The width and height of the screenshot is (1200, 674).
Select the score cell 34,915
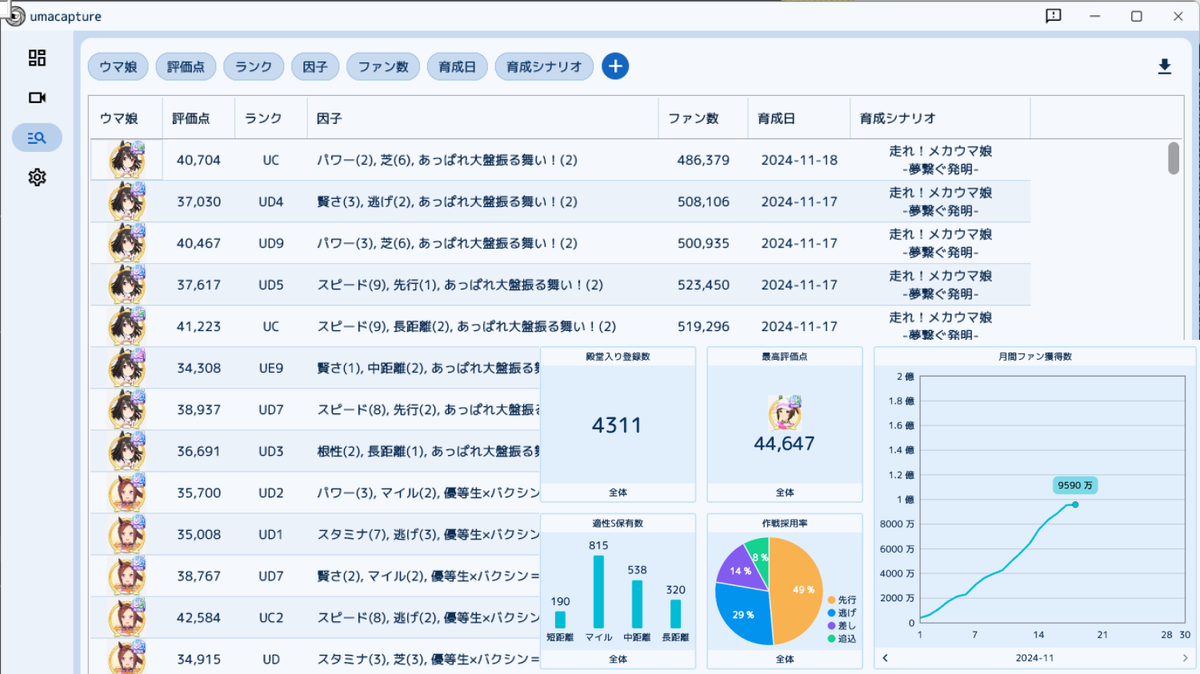(x=198, y=660)
